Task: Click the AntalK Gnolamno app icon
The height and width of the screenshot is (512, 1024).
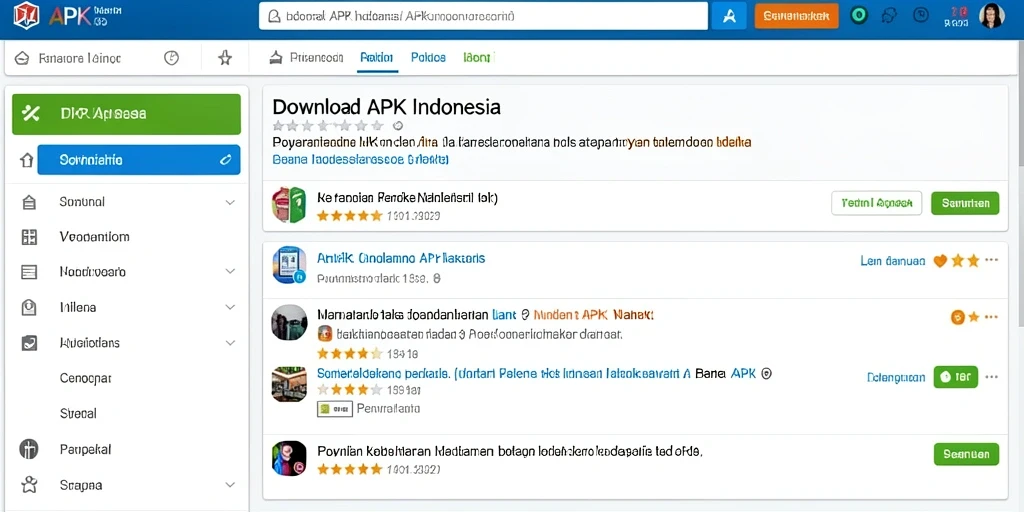Action: pyautogui.click(x=289, y=264)
